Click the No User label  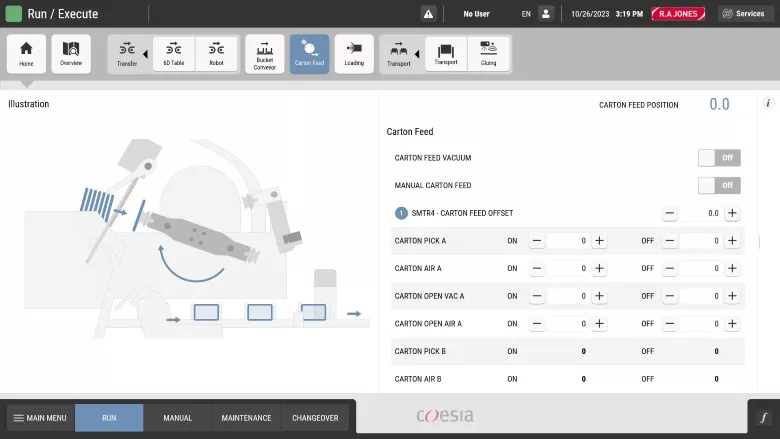(x=476, y=14)
